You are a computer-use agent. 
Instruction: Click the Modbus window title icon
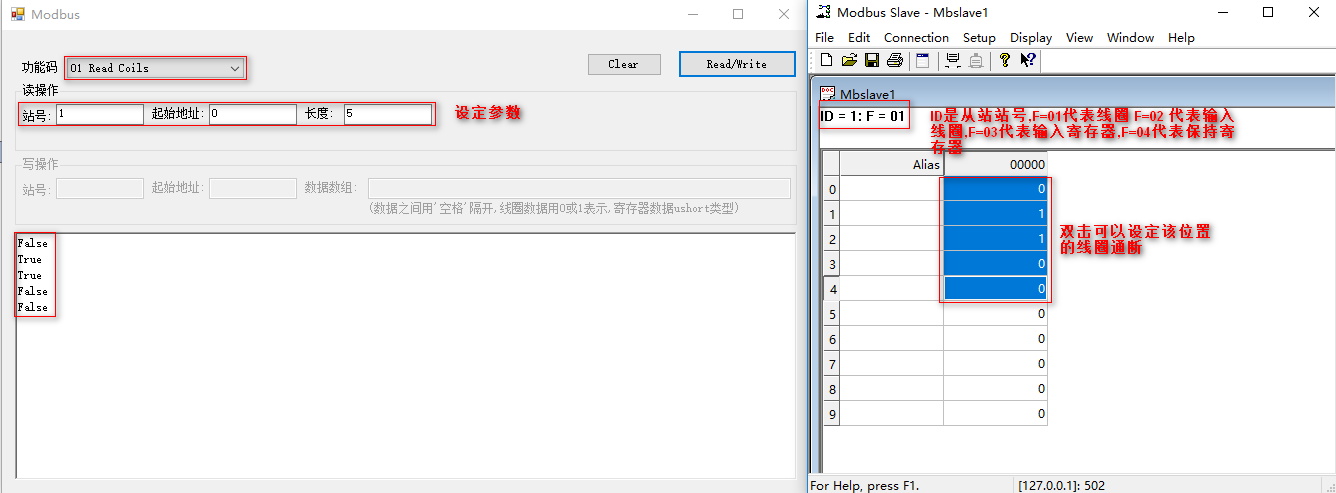[17, 14]
